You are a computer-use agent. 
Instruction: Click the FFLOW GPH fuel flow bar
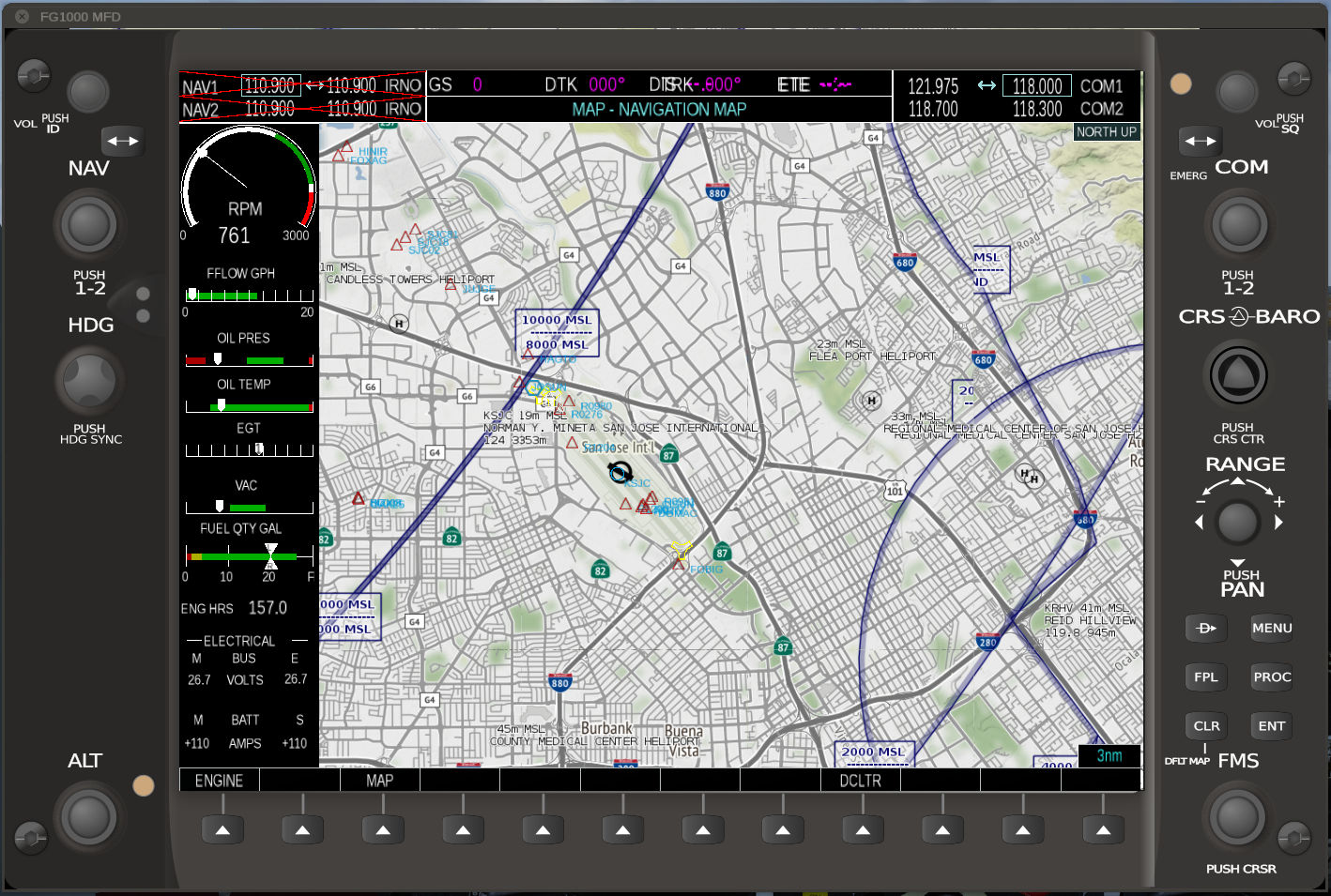point(249,295)
